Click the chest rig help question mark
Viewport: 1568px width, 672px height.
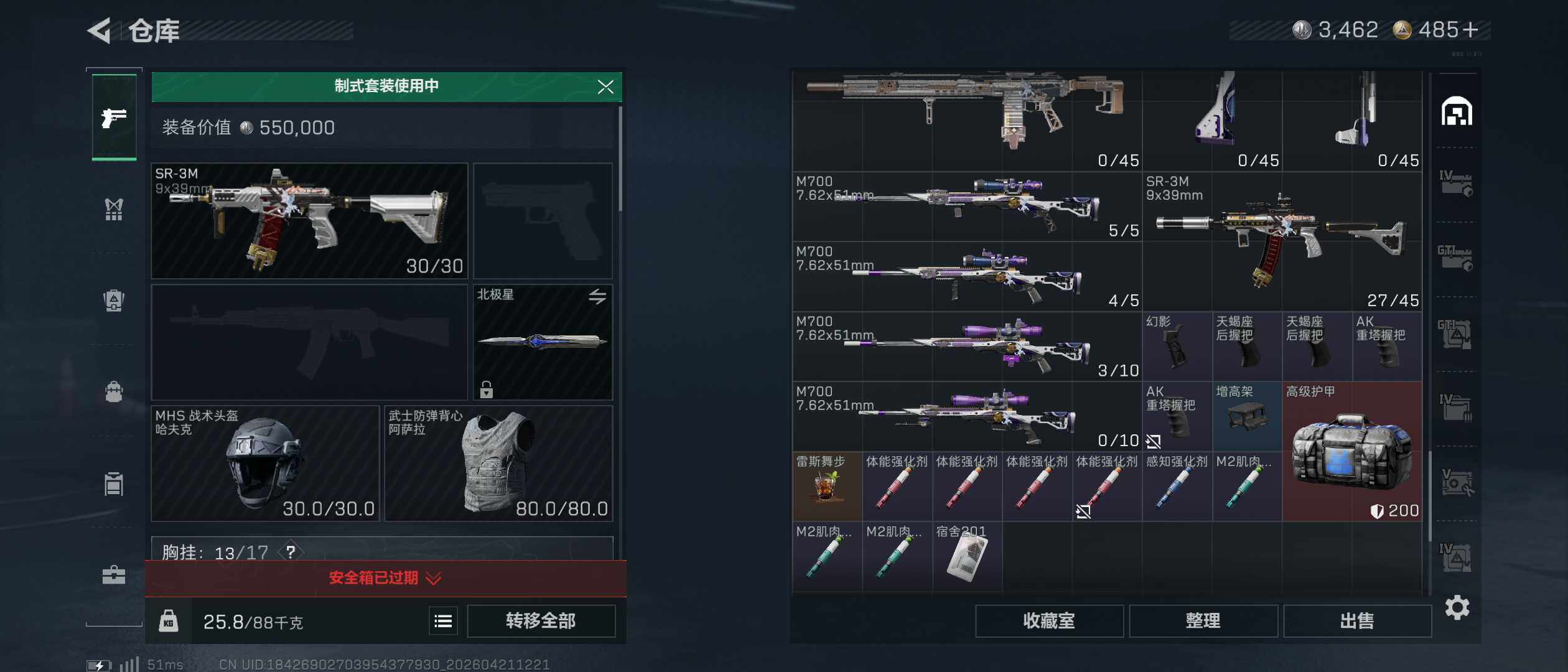click(291, 551)
